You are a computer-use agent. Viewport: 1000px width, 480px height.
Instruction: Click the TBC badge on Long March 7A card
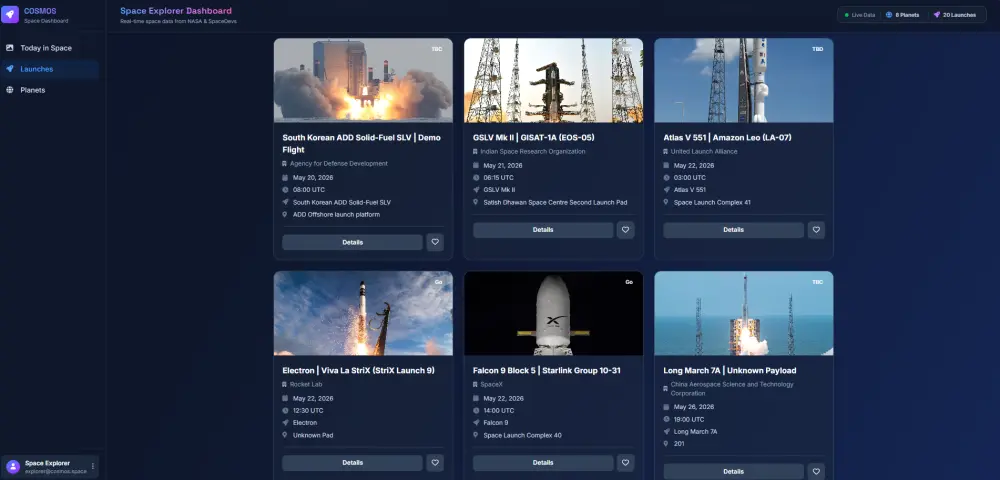click(x=818, y=282)
